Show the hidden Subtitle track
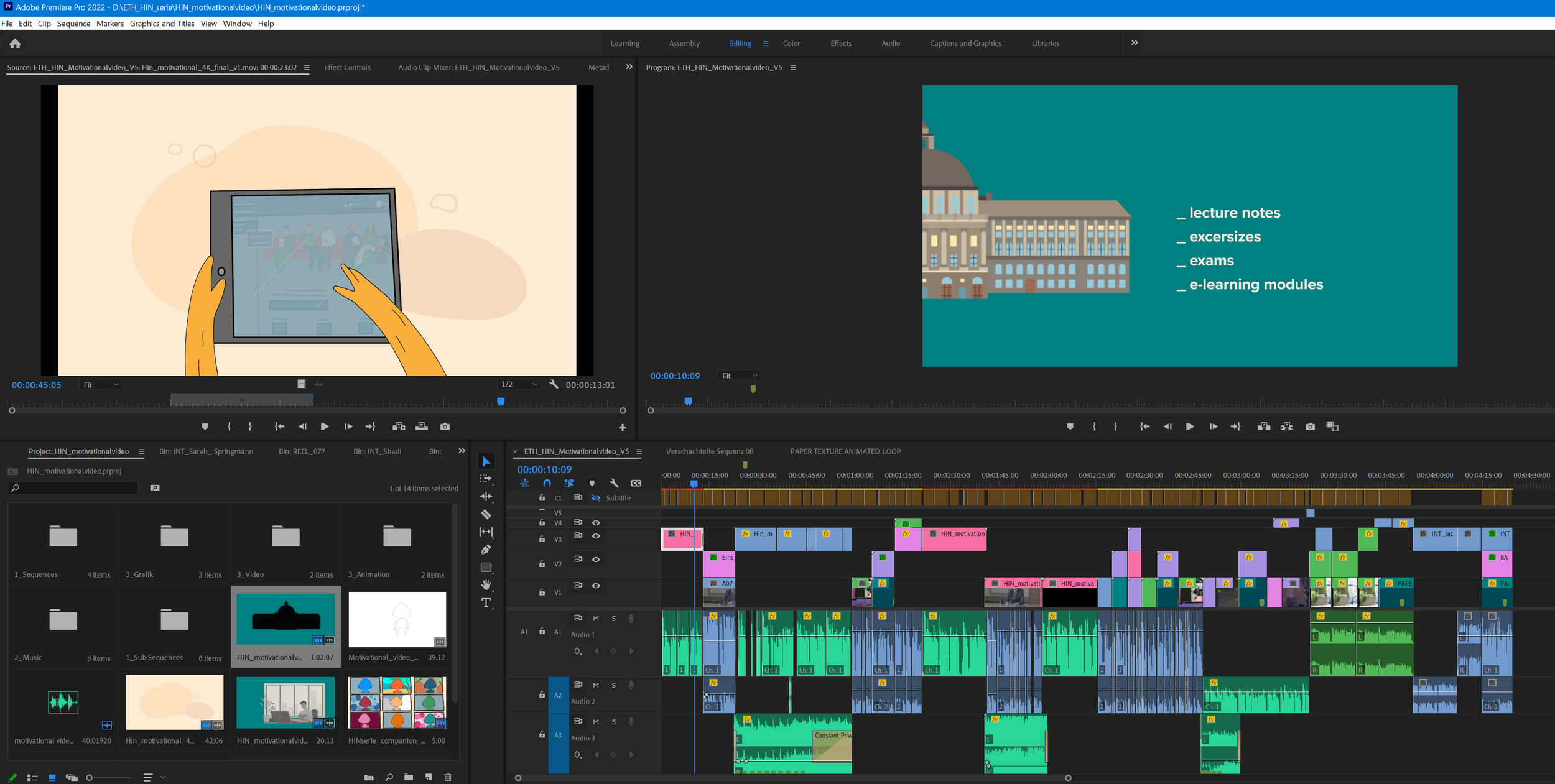Image resolution: width=1555 pixels, height=784 pixels. [595, 497]
